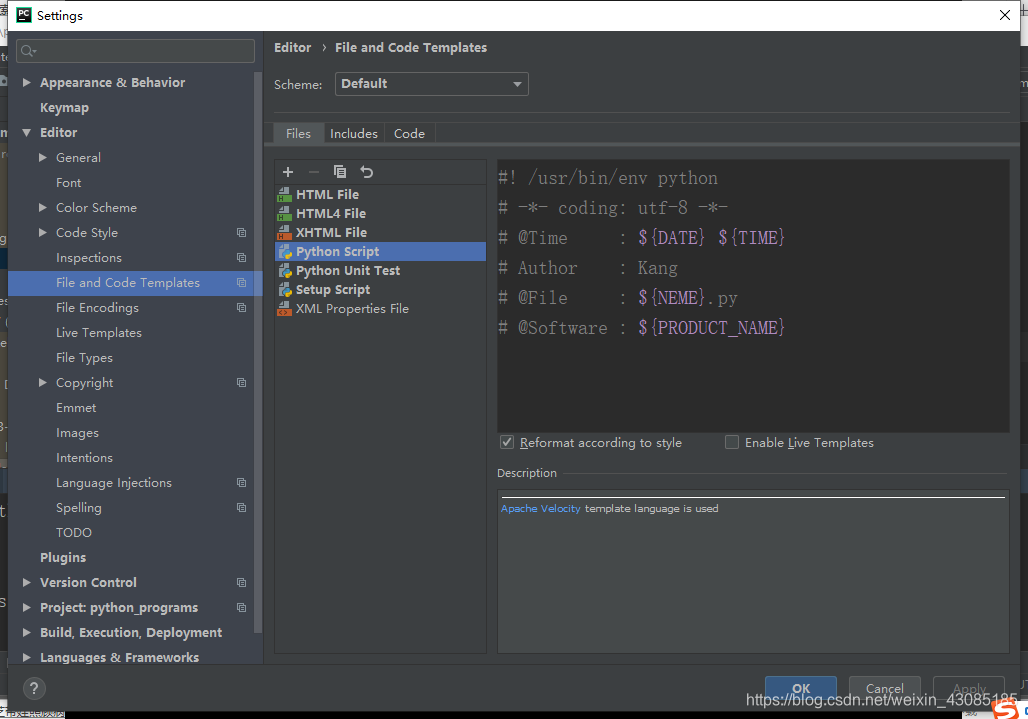Click the project-level icon beside File Encodings
Viewport: 1028px width, 719px height.
(x=241, y=307)
